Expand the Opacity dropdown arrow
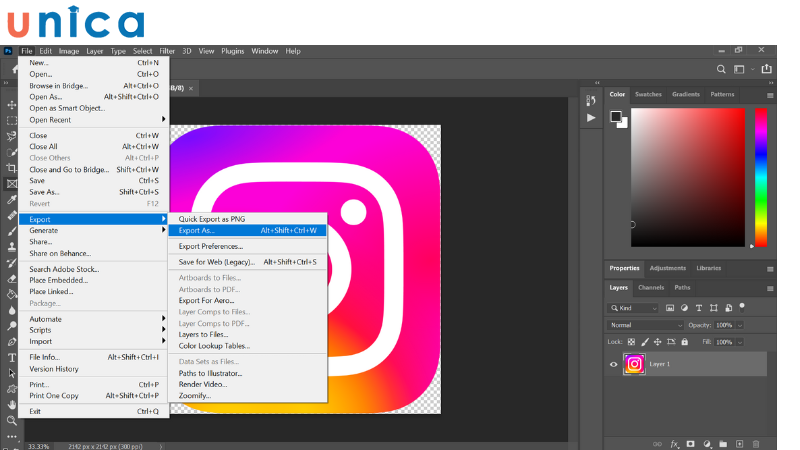 click(740, 325)
